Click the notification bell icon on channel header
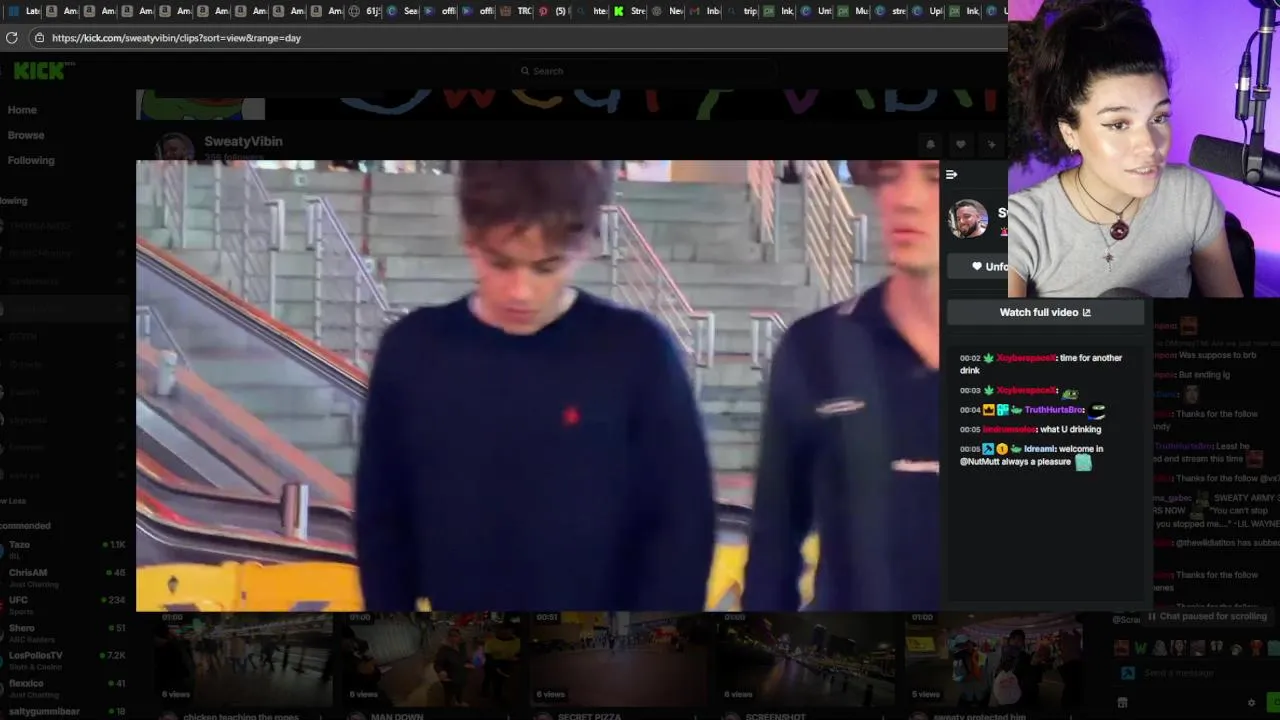1280x720 pixels. (930, 145)
